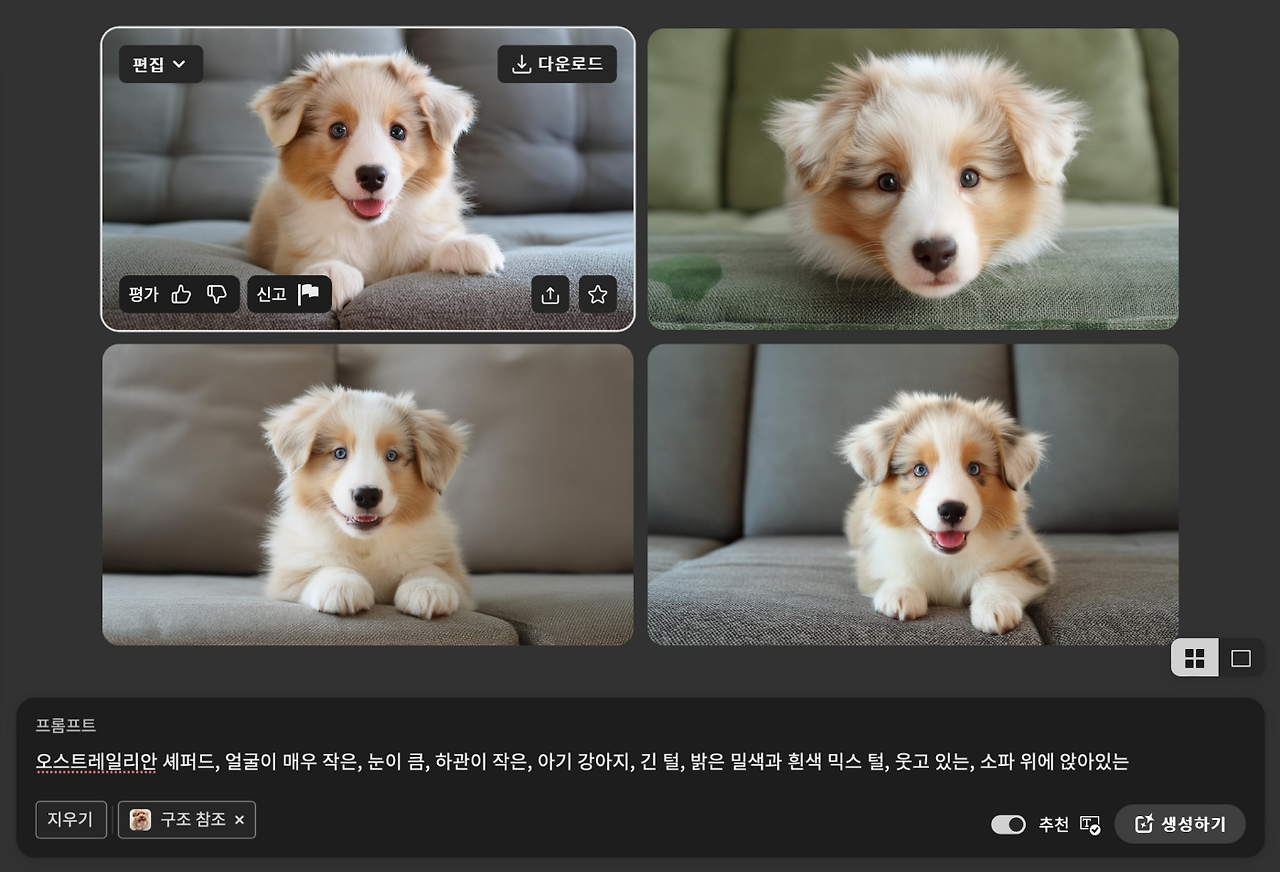Report the image using the 신고 flag icon
The height and width of the screenshot is (872, 1280).
point(310,294)
